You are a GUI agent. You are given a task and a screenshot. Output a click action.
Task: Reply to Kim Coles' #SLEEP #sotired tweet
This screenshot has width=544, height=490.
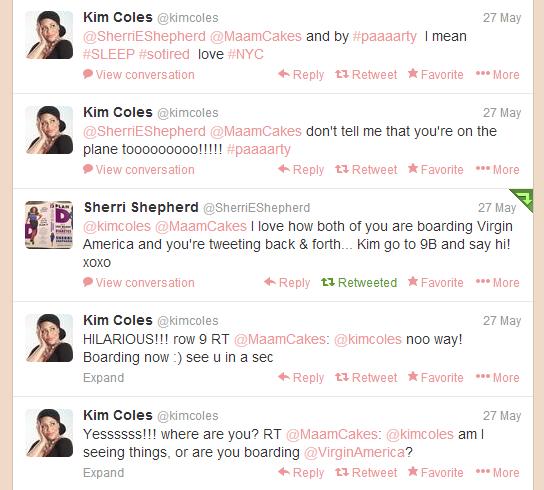[301, 75]
